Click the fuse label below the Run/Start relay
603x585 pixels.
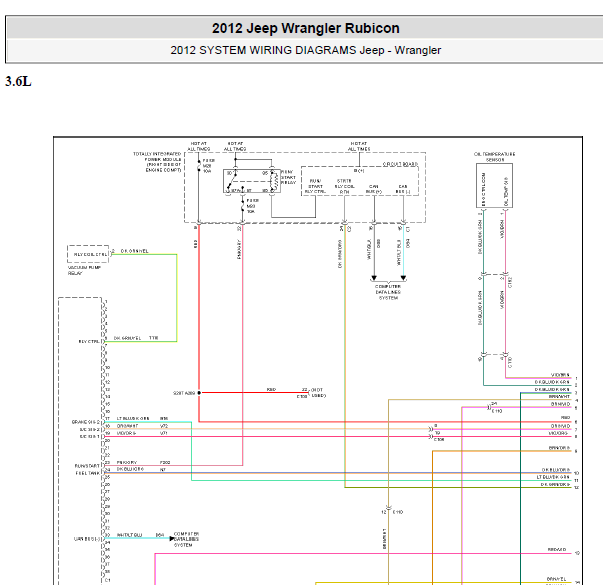point(253,206)
